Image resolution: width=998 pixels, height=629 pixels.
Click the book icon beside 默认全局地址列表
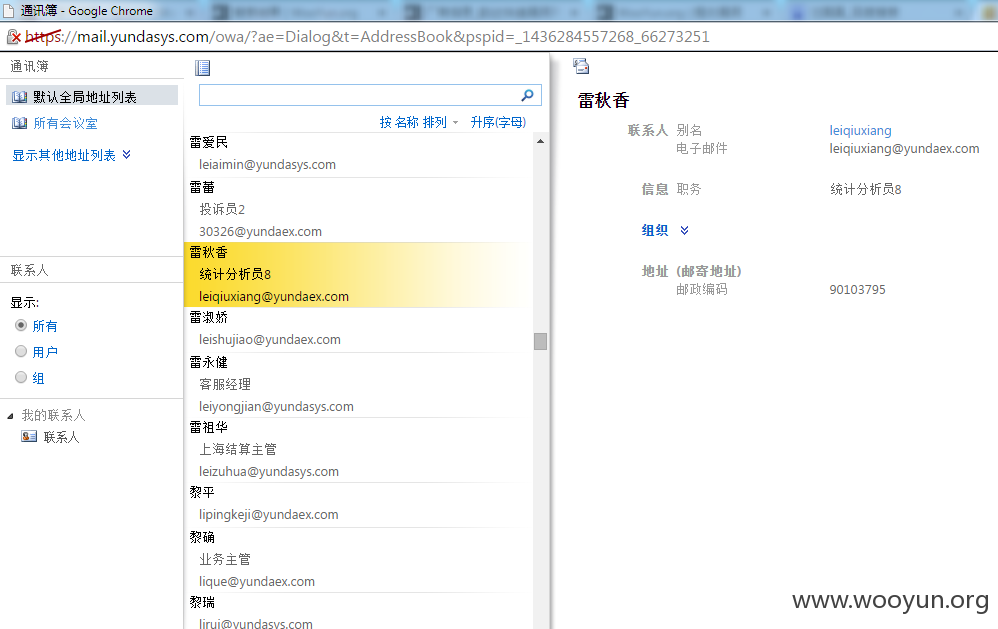pos(20,97)
